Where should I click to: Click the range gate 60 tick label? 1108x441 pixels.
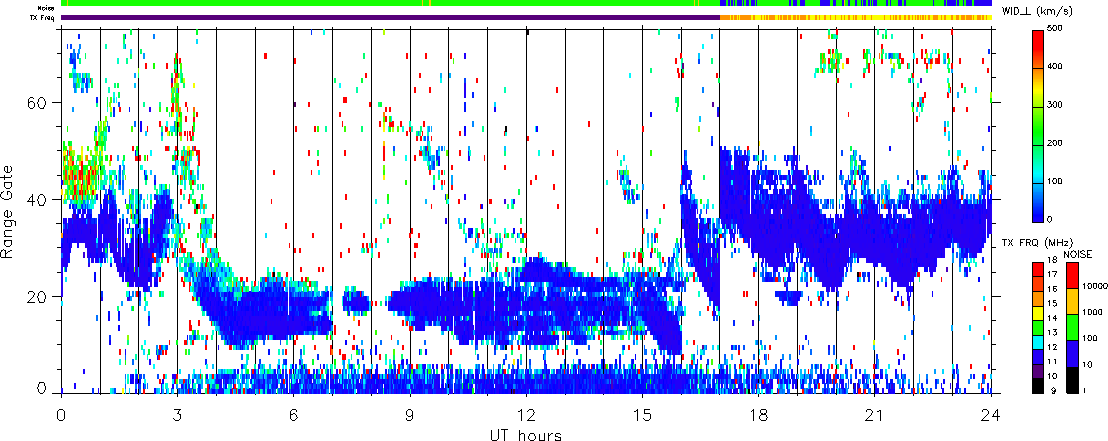pyautogui.click(x=37, y=103)
